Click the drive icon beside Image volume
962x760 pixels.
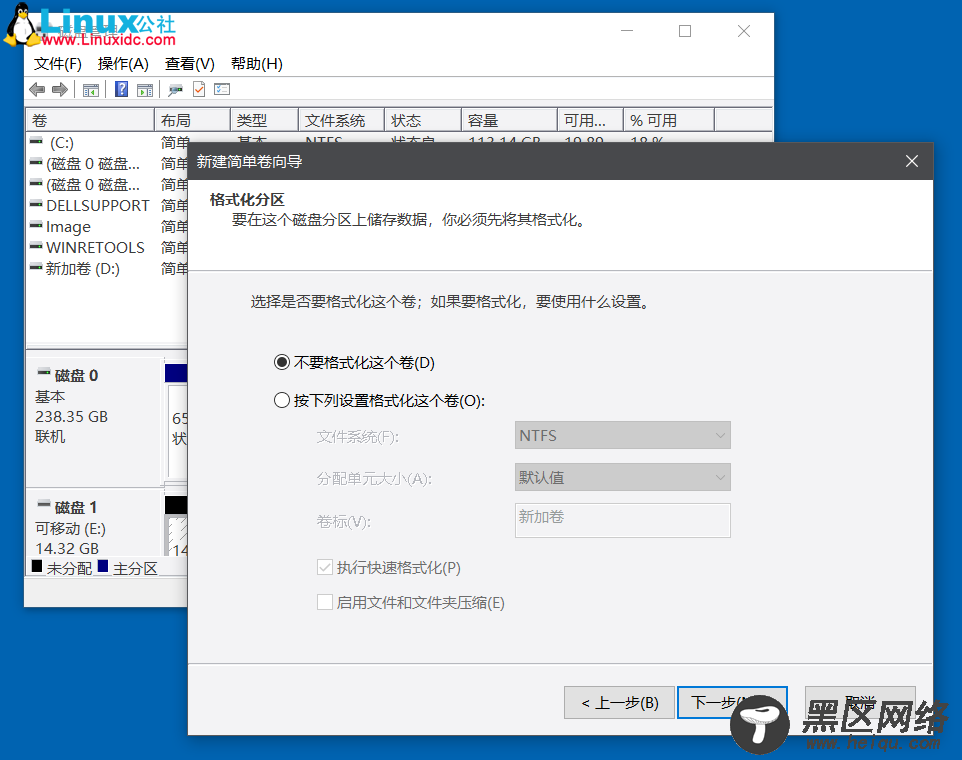36,225
